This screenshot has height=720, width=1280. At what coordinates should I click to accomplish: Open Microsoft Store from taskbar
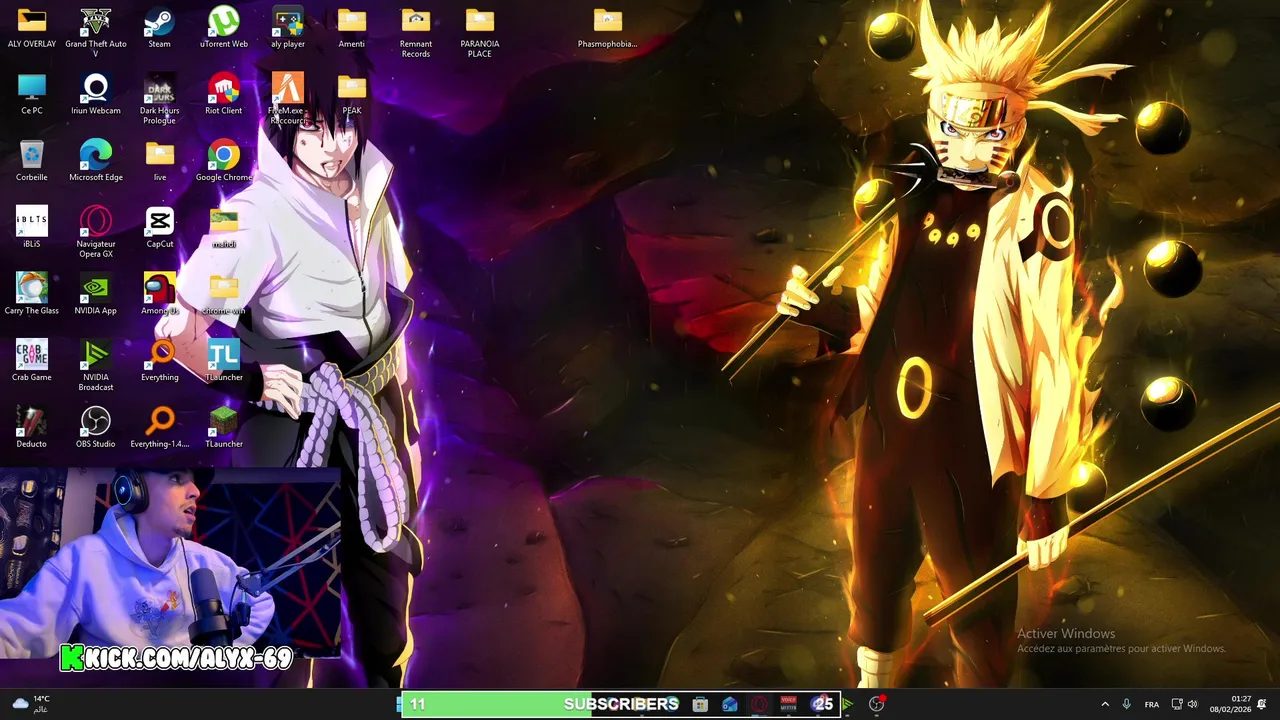click(x=700, y=704)
